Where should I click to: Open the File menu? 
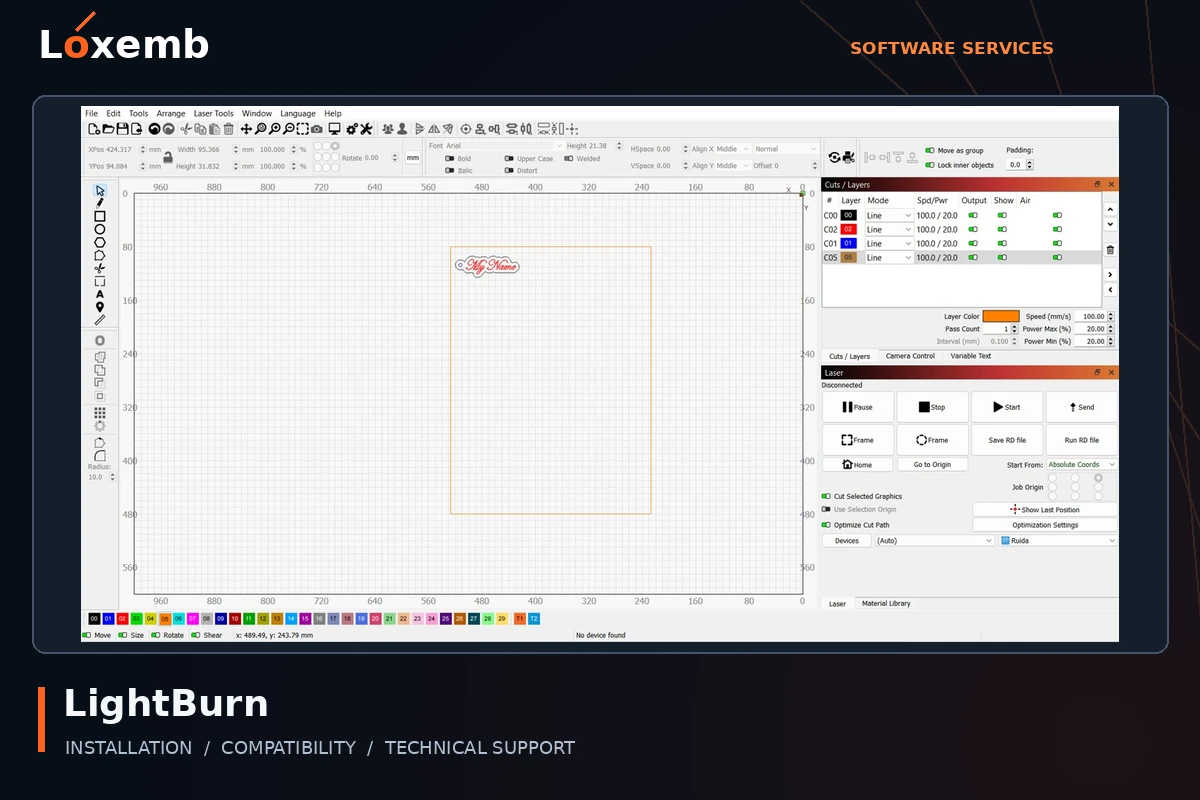click(x=91, y=113)
